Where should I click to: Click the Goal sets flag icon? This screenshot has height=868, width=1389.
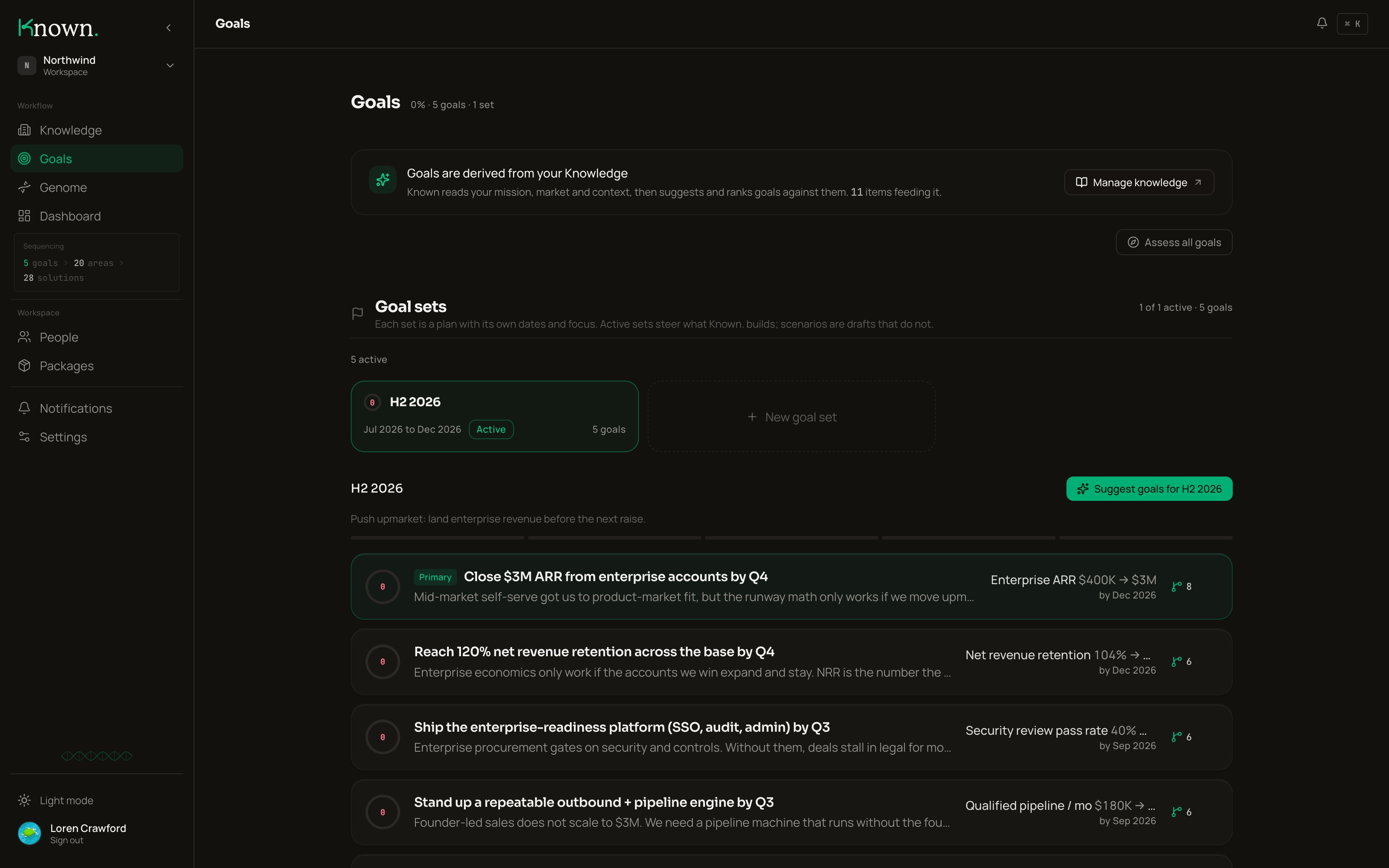coord(358,313)
